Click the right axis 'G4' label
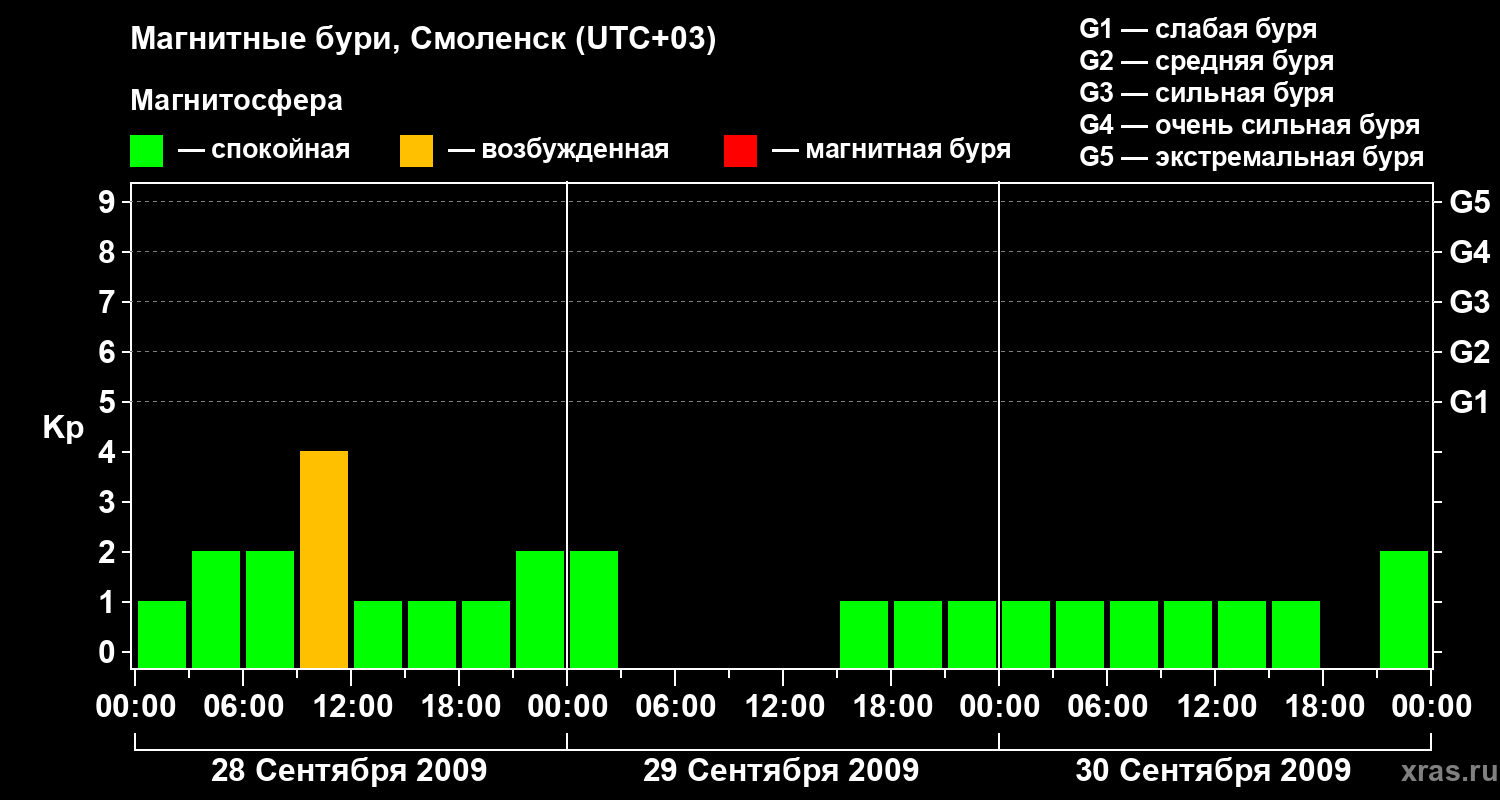Screen dimensions: 1500x800 [x=1470, y=252]
